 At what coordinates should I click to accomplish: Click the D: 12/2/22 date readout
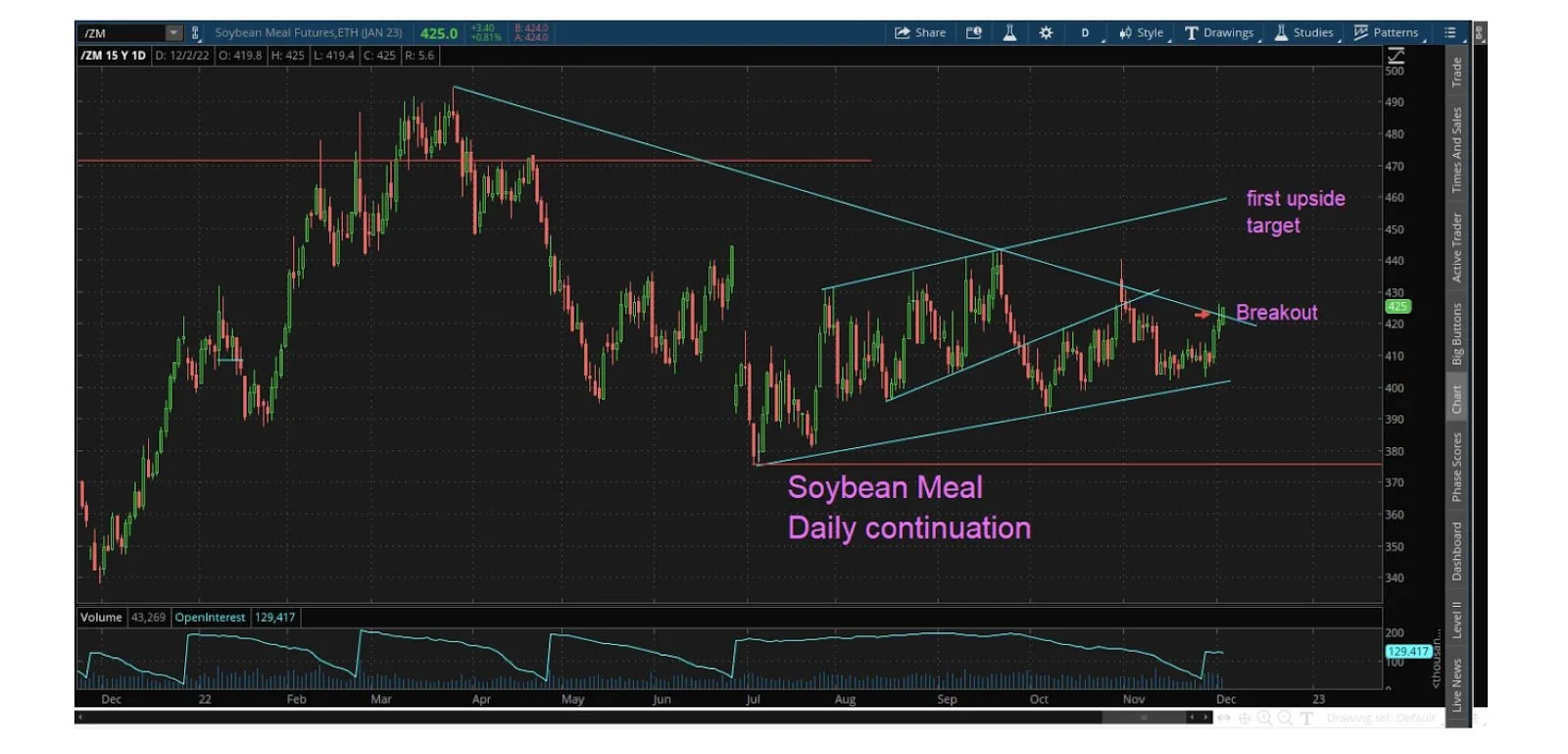182,55
